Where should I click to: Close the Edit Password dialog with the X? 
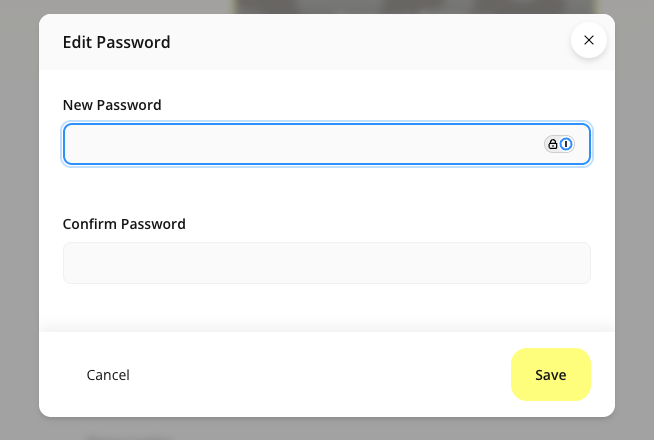[588, 40]
